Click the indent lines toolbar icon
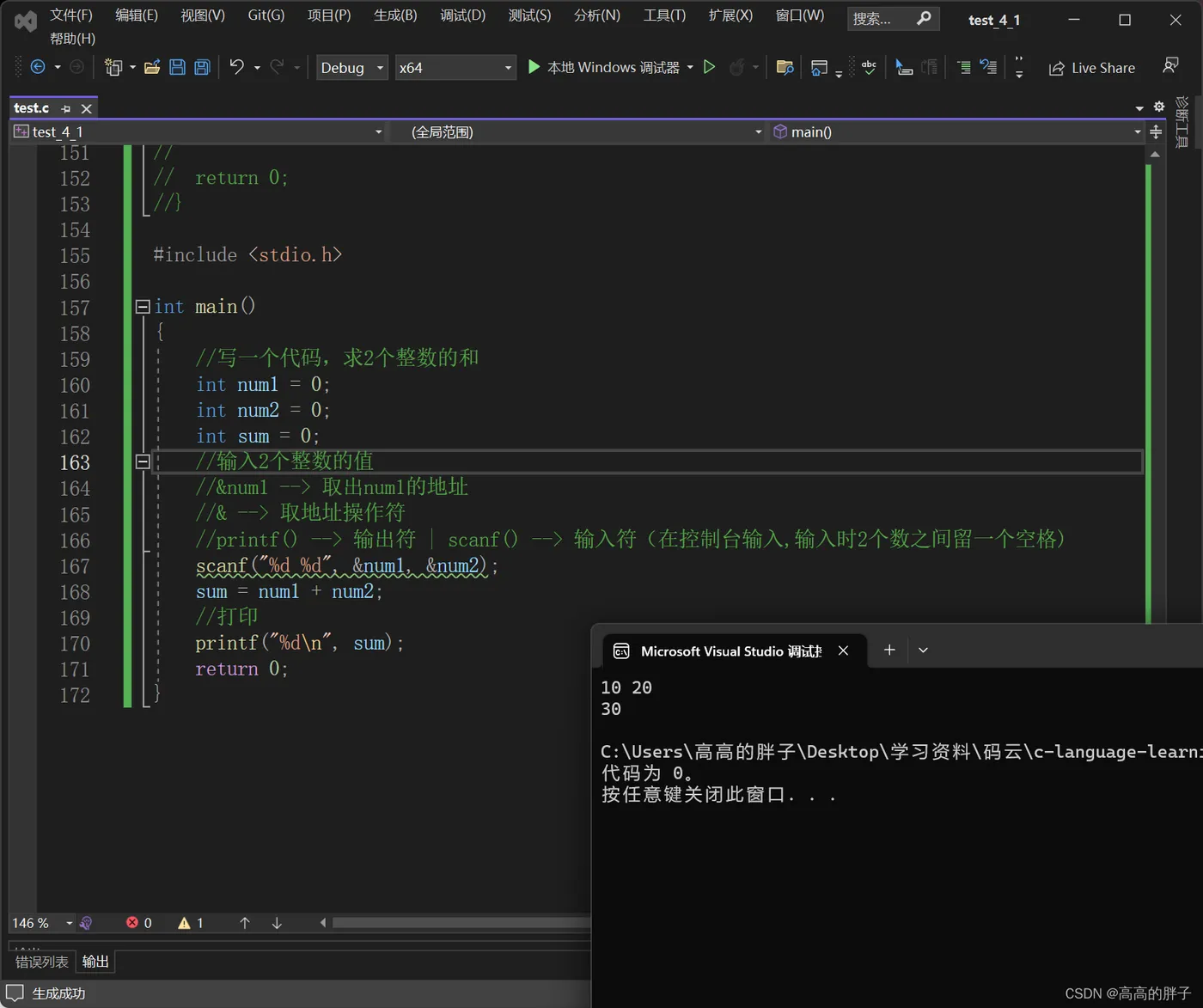Image resolution: width=1203 pixels, height=1008 pixels. [964, 67]
